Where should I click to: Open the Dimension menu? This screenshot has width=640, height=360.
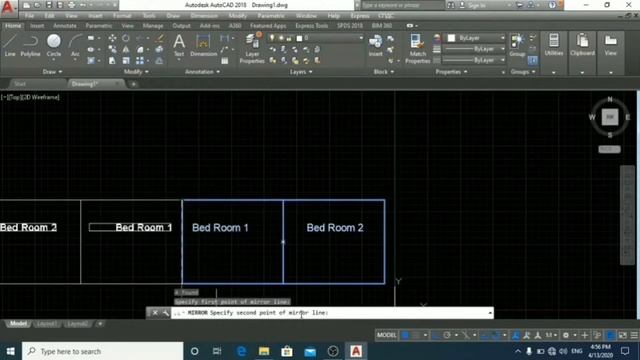204,16
